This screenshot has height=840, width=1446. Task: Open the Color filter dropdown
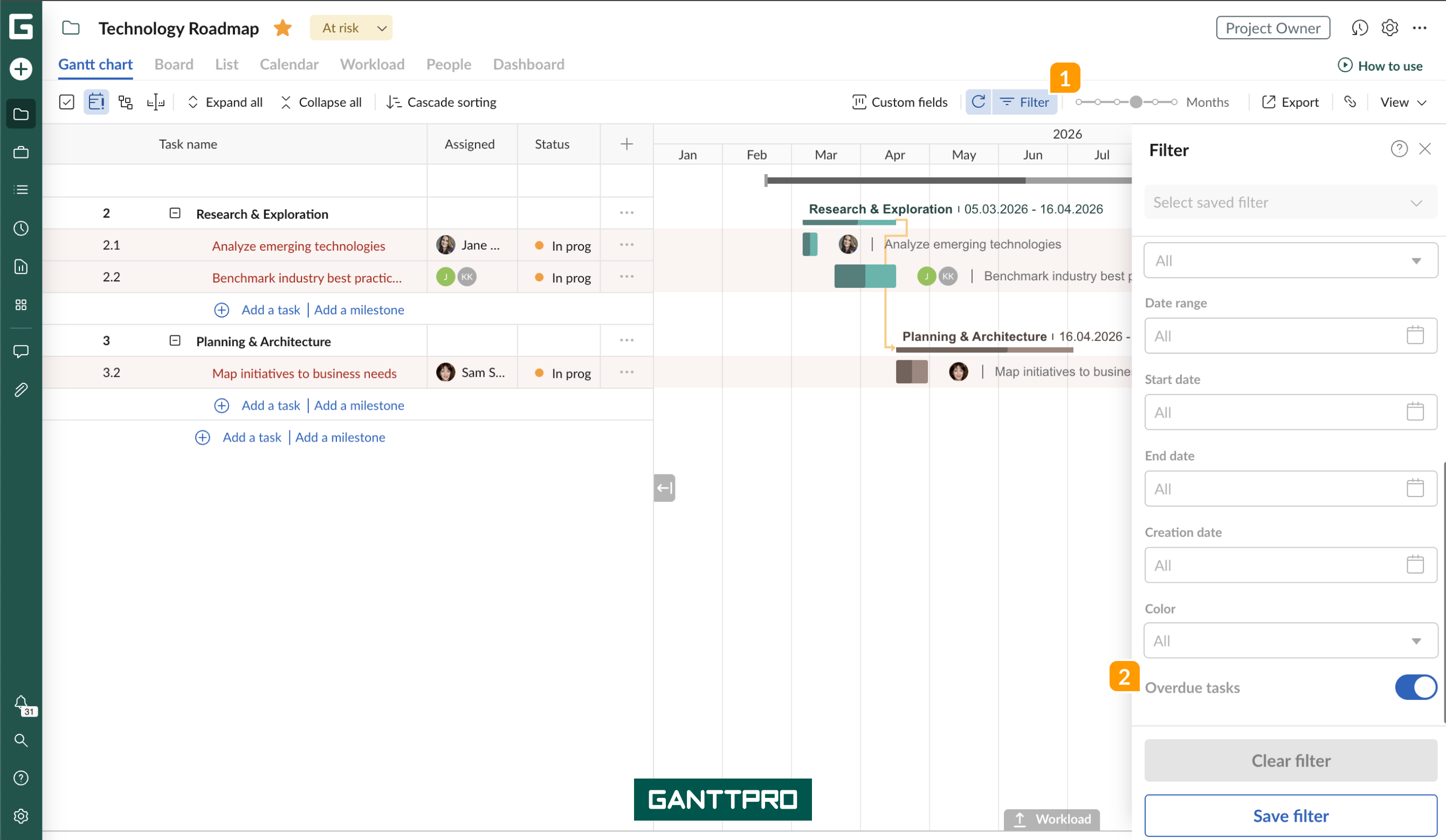tap(1290, 641)
